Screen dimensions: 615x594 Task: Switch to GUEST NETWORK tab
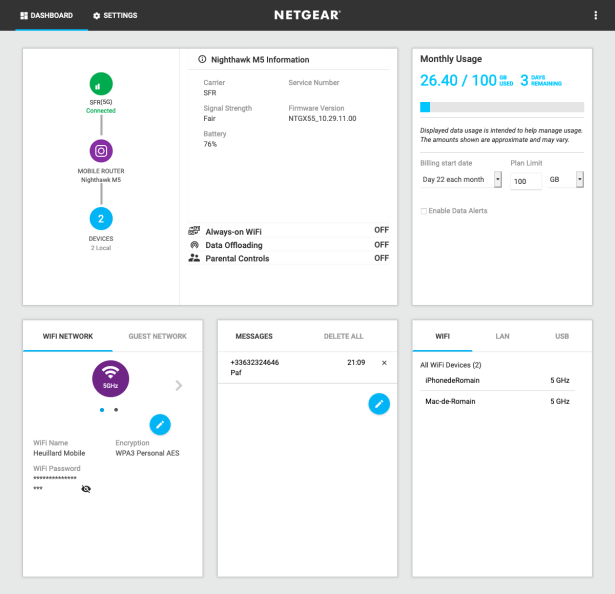[x=158, y=336]
